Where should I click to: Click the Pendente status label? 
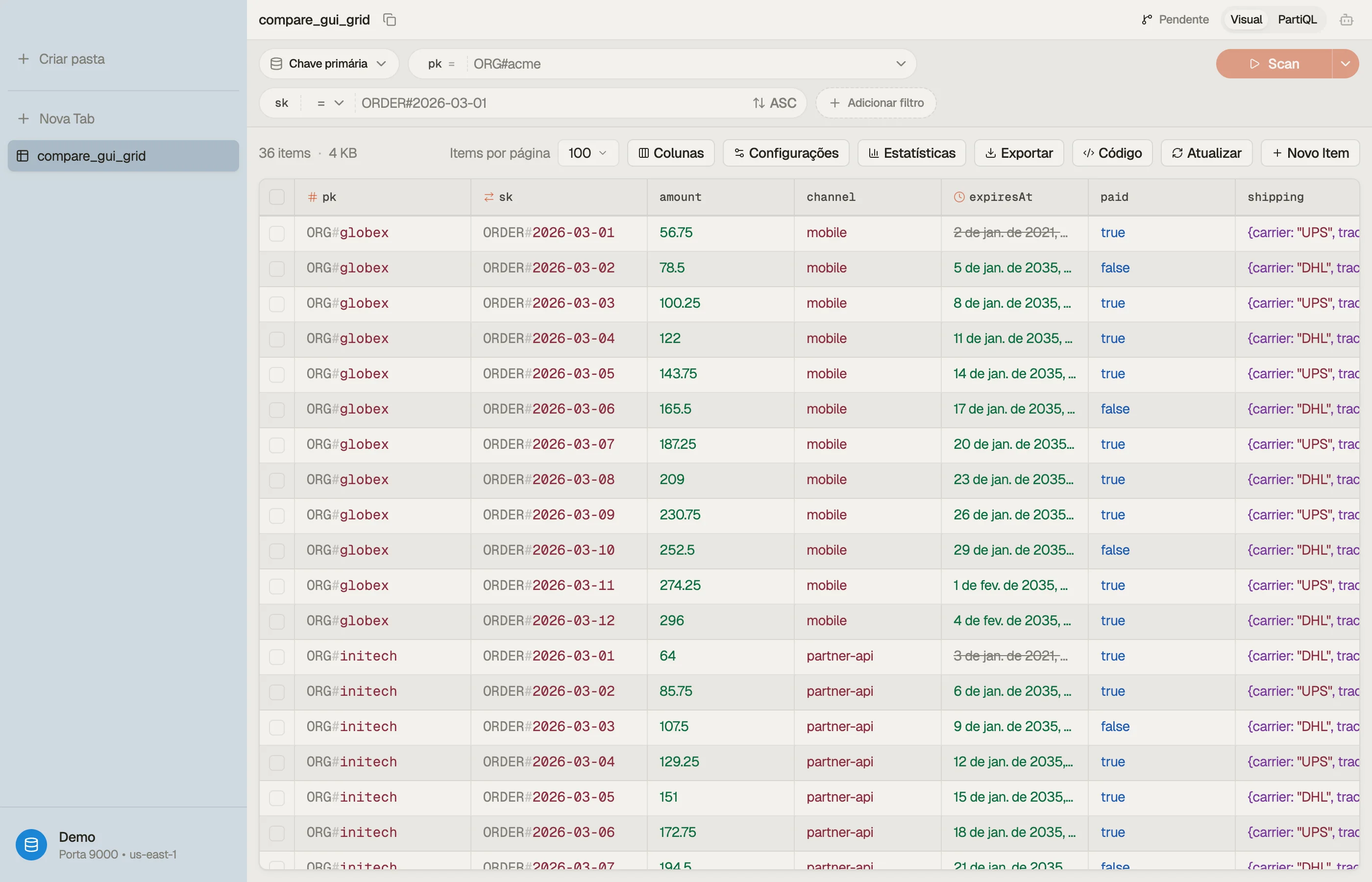[1184, 20]
